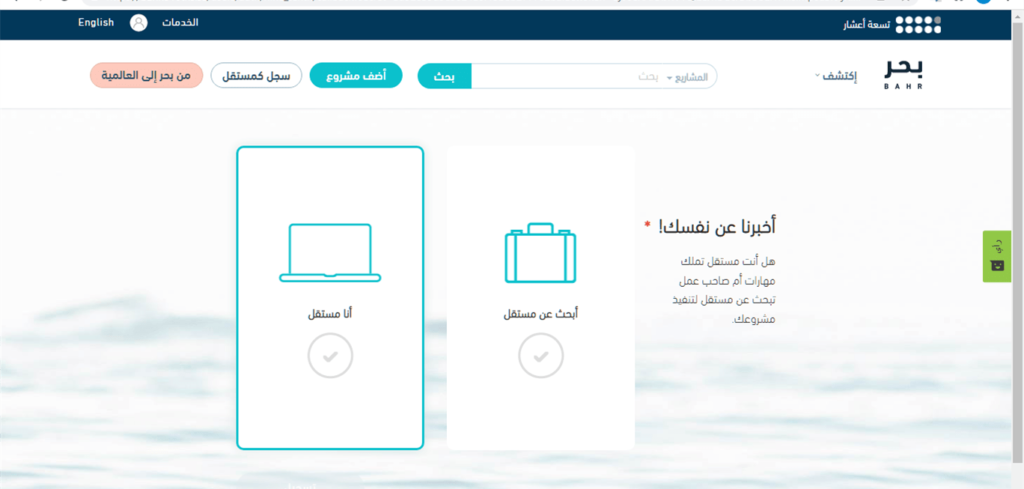
Task: Click من بحر إلى العالمية button
Action: click(146, 76)
